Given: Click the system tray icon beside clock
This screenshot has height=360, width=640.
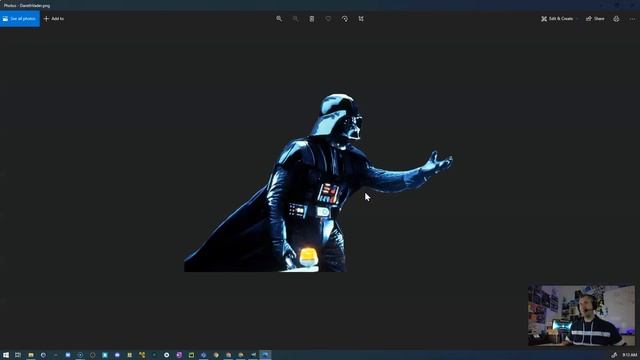Looking at the screenshot, I should 614,355.
